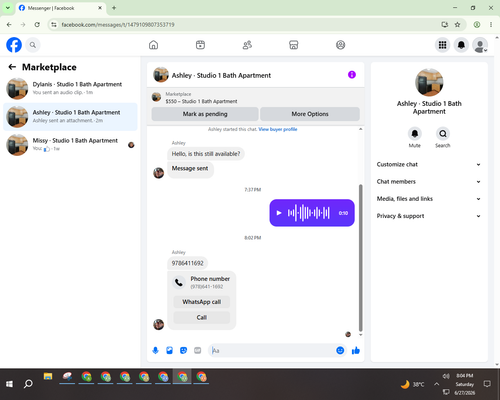Screen dimensions: 500x400
Task: Click the Marketplace listing thumbnail in header
Action: tap(156, 97)
